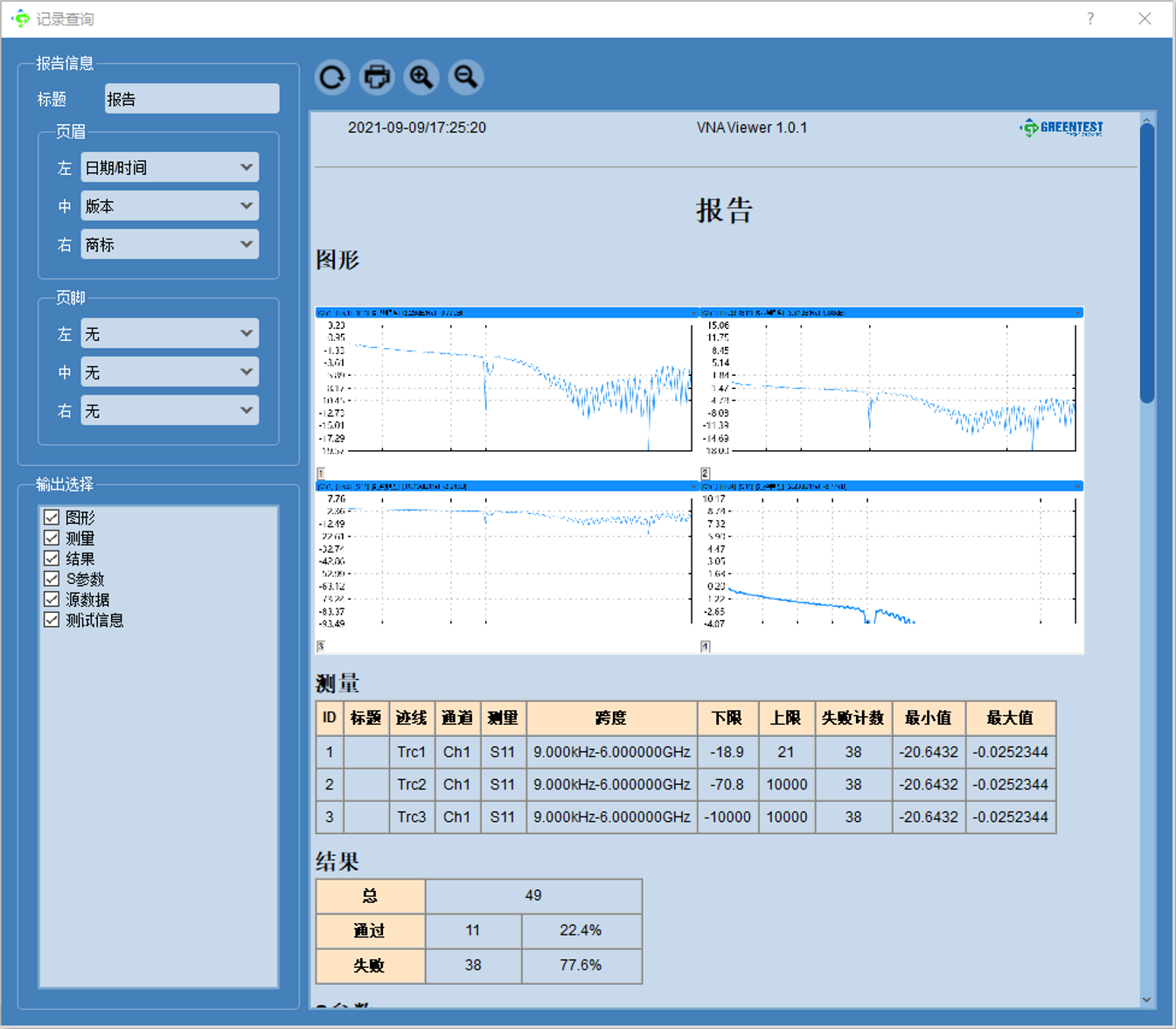Viewport: 1176px width, 1029px height.
Task: Toggle the S参数 checkbox
Action: [52, 579]
